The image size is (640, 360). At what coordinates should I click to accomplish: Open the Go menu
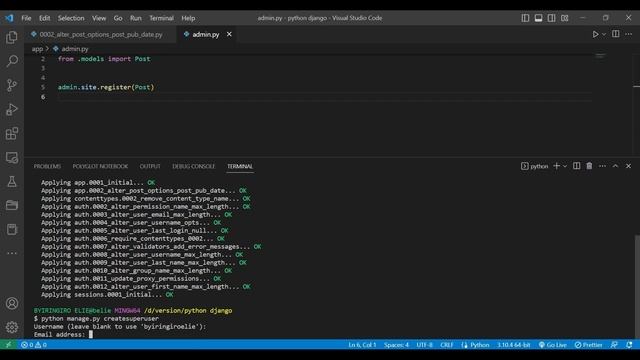(118, 18)
